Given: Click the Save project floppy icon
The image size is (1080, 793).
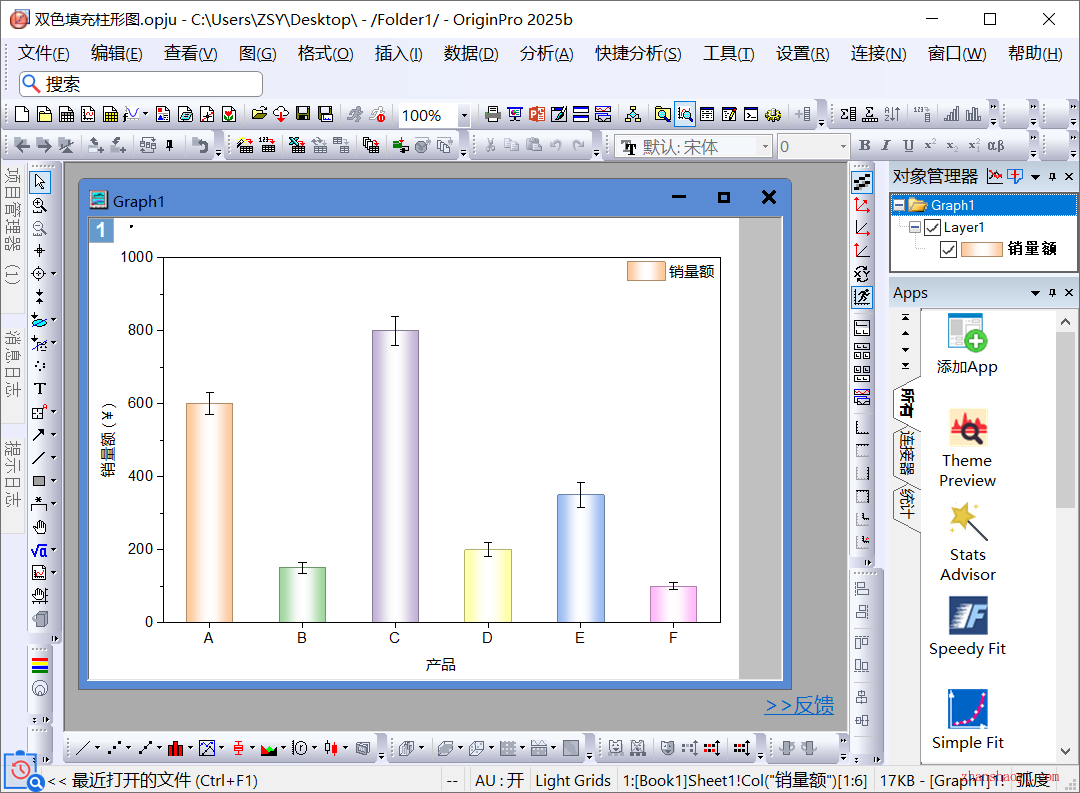Looking at the screenshot, I should (304, 115).
